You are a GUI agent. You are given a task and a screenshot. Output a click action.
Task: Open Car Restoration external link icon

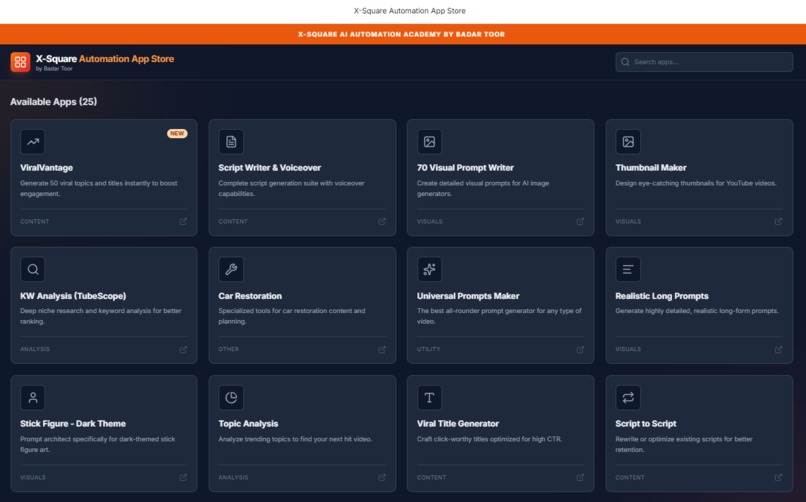(x=382, y=349)
